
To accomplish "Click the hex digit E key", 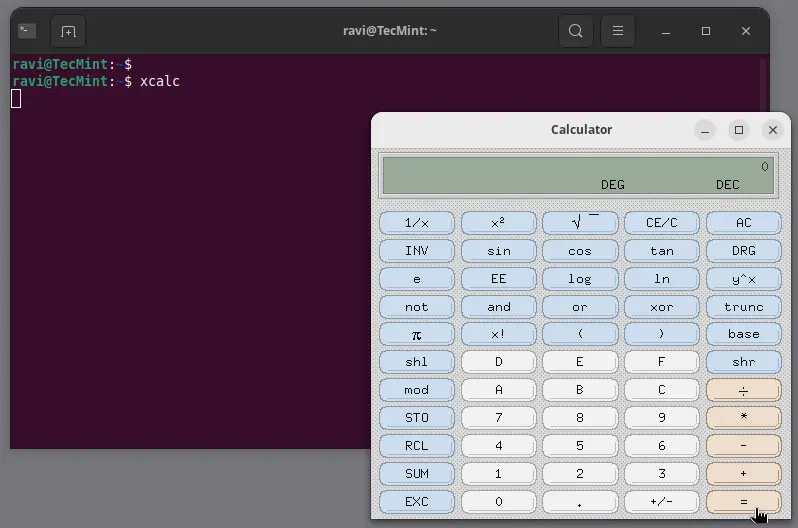I will 580,362.
